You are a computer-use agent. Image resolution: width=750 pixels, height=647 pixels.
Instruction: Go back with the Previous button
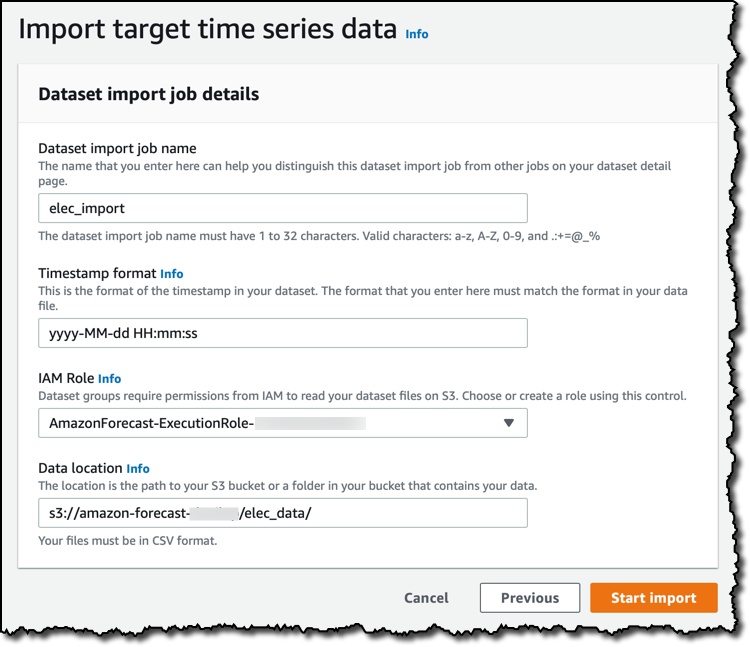click(530, 598)
